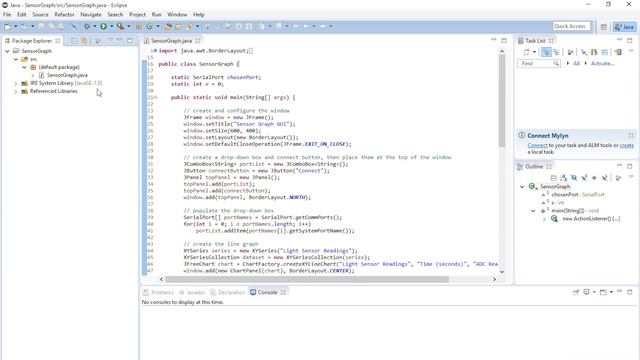Click the New file wizard icon
Screen dimensions: 640x360
pos(7,27)
